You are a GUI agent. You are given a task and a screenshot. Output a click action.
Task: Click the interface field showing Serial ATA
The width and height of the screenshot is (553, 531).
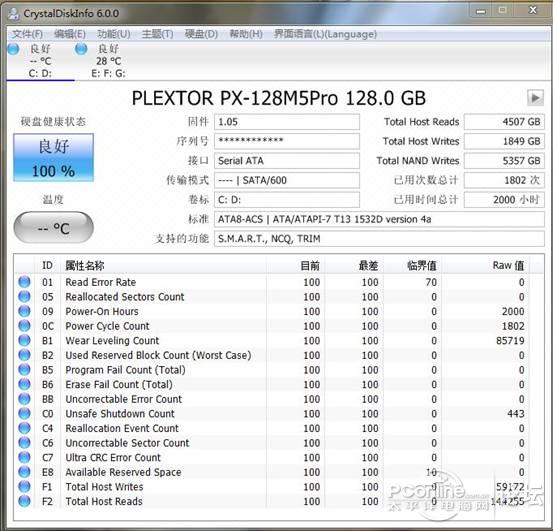pos(287,161)
